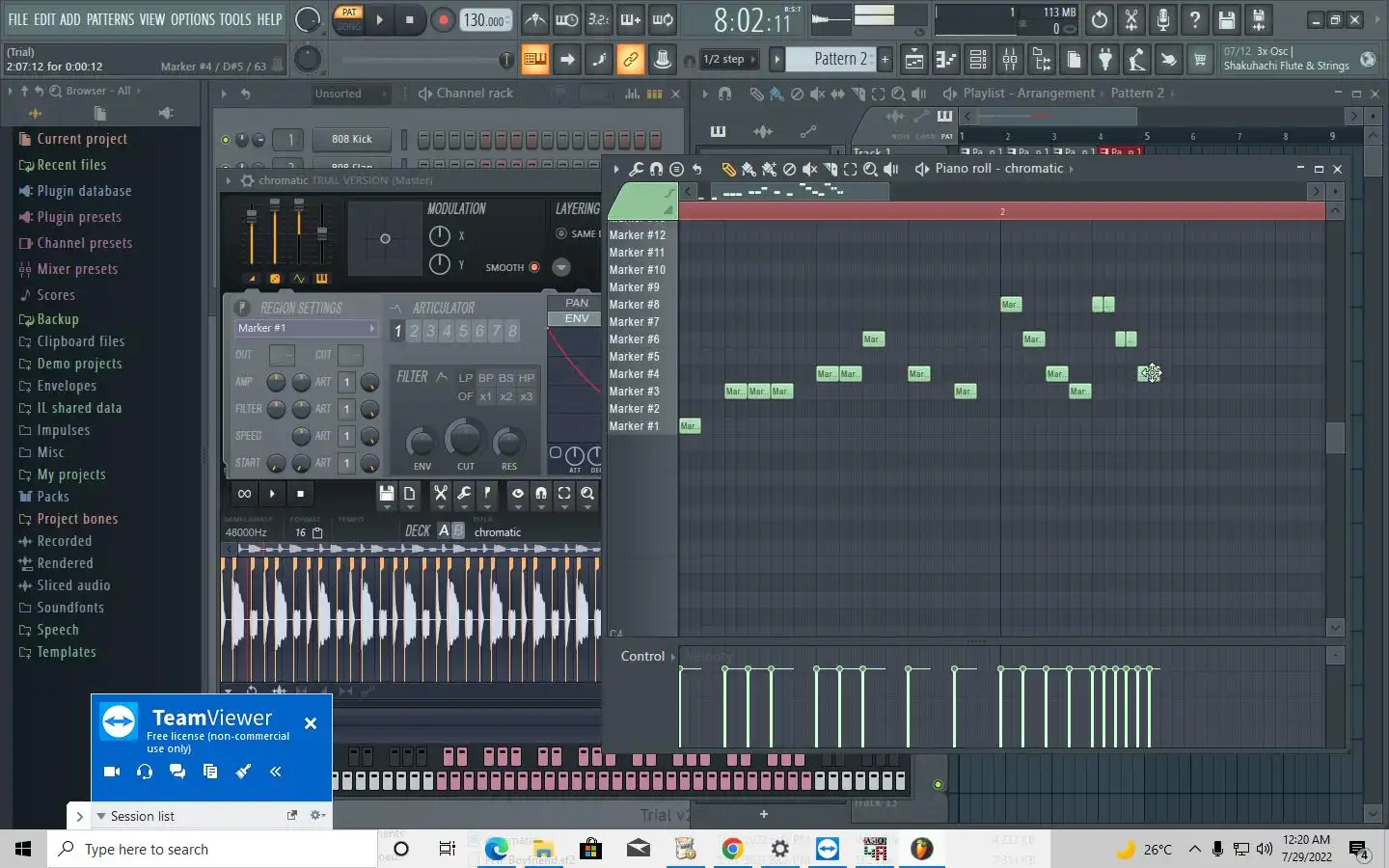Screen dimensions: 1389x868
Task: Toggle the 808 Kick channel mute LED
Action: point(226,140)
